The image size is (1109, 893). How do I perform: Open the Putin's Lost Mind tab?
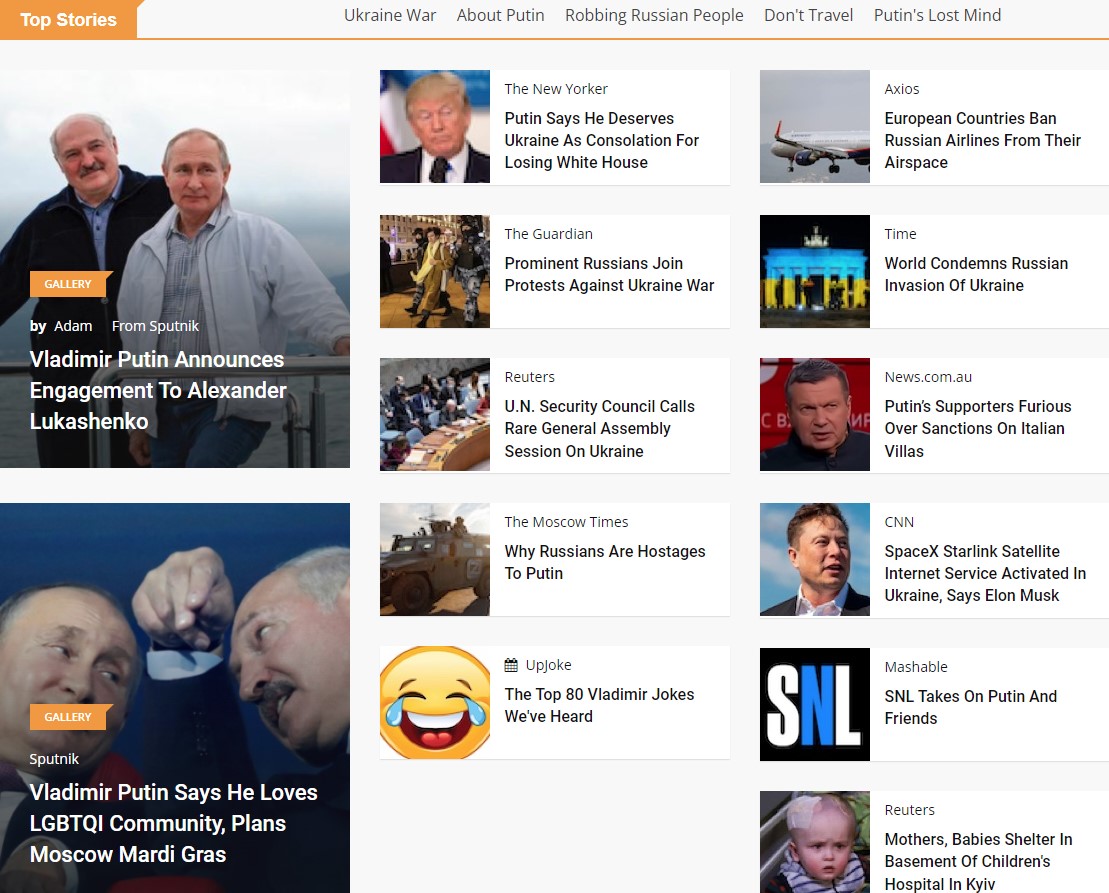pyautogui.click(x=937, y=15)
